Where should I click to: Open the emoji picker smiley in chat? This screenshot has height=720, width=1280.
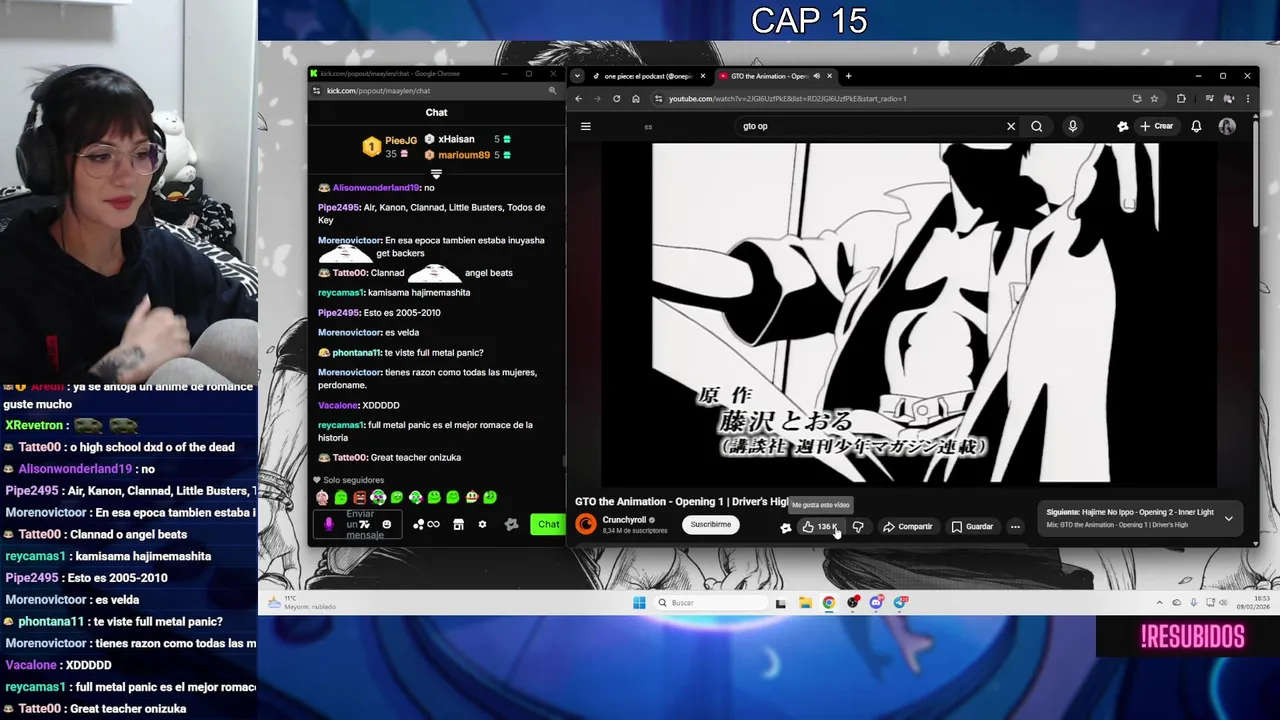(x=387, y=524)
